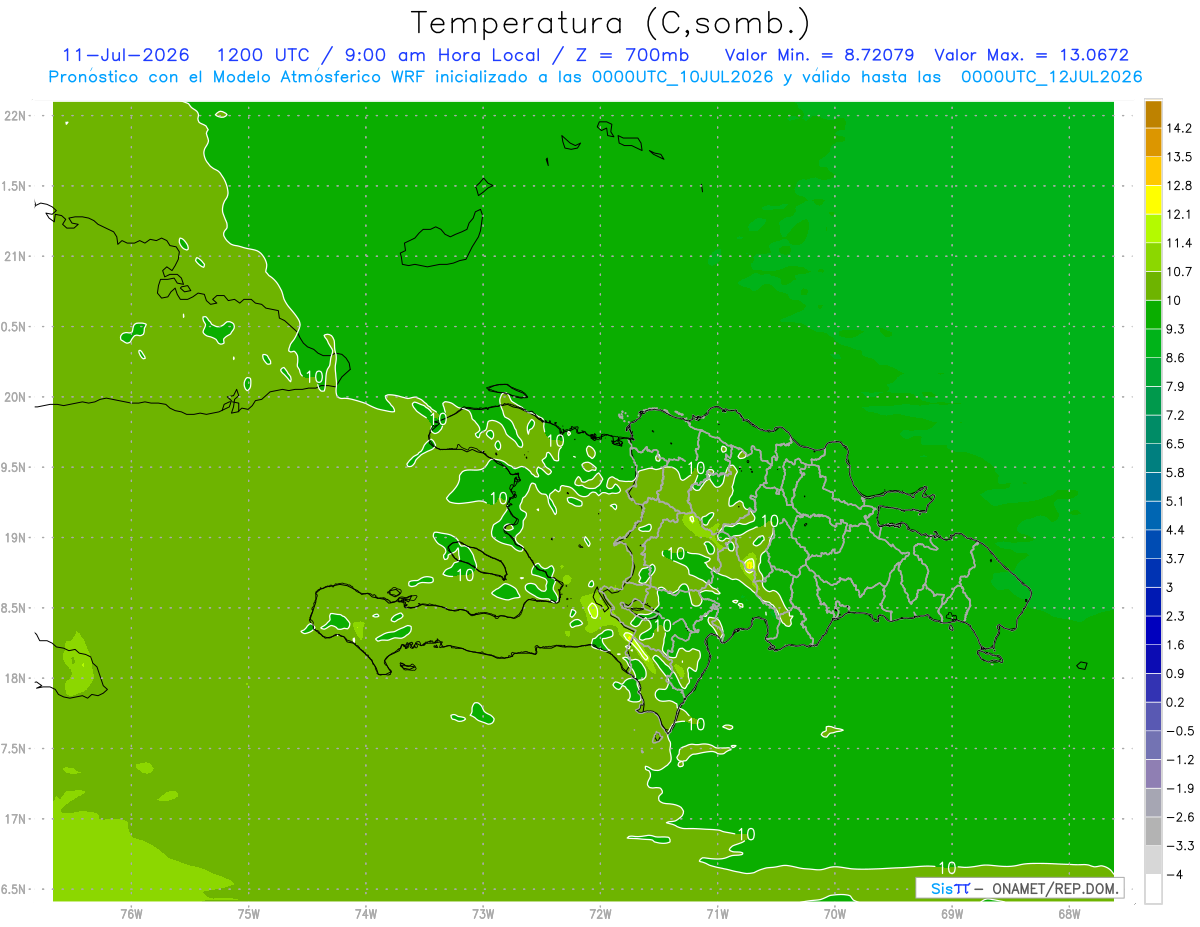Select "9:00 am Hora Local" text
Screen dimensions: 1200x927
[441, 55]
